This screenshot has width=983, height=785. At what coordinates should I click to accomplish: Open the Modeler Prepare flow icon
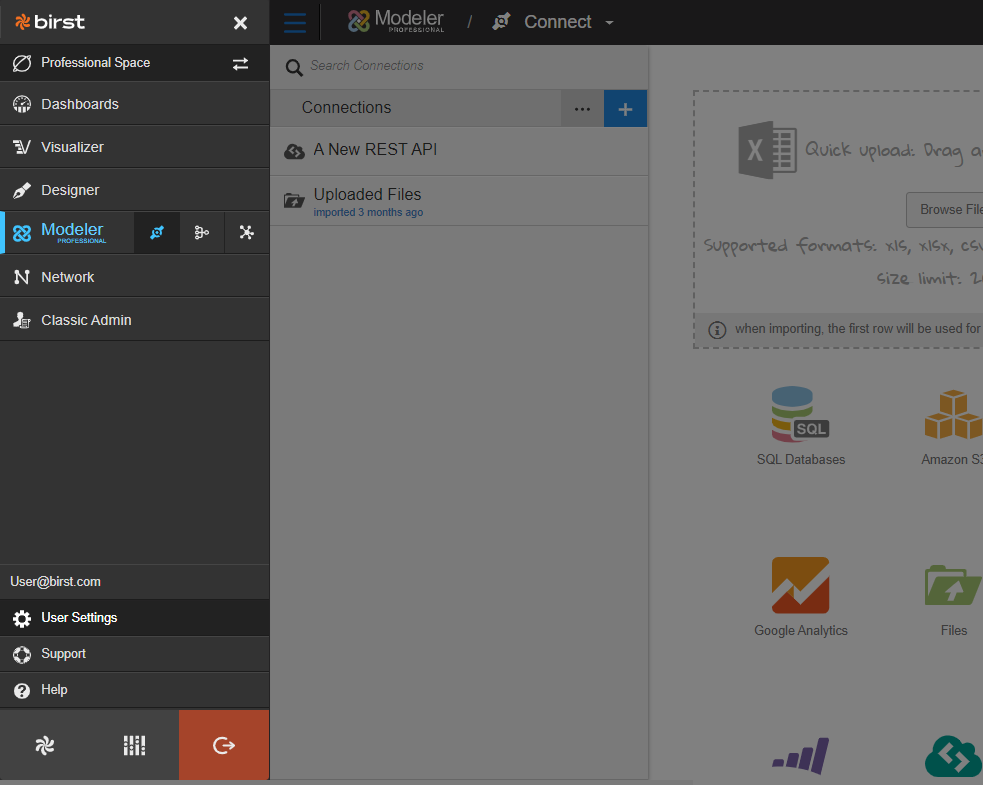(201, 233)
